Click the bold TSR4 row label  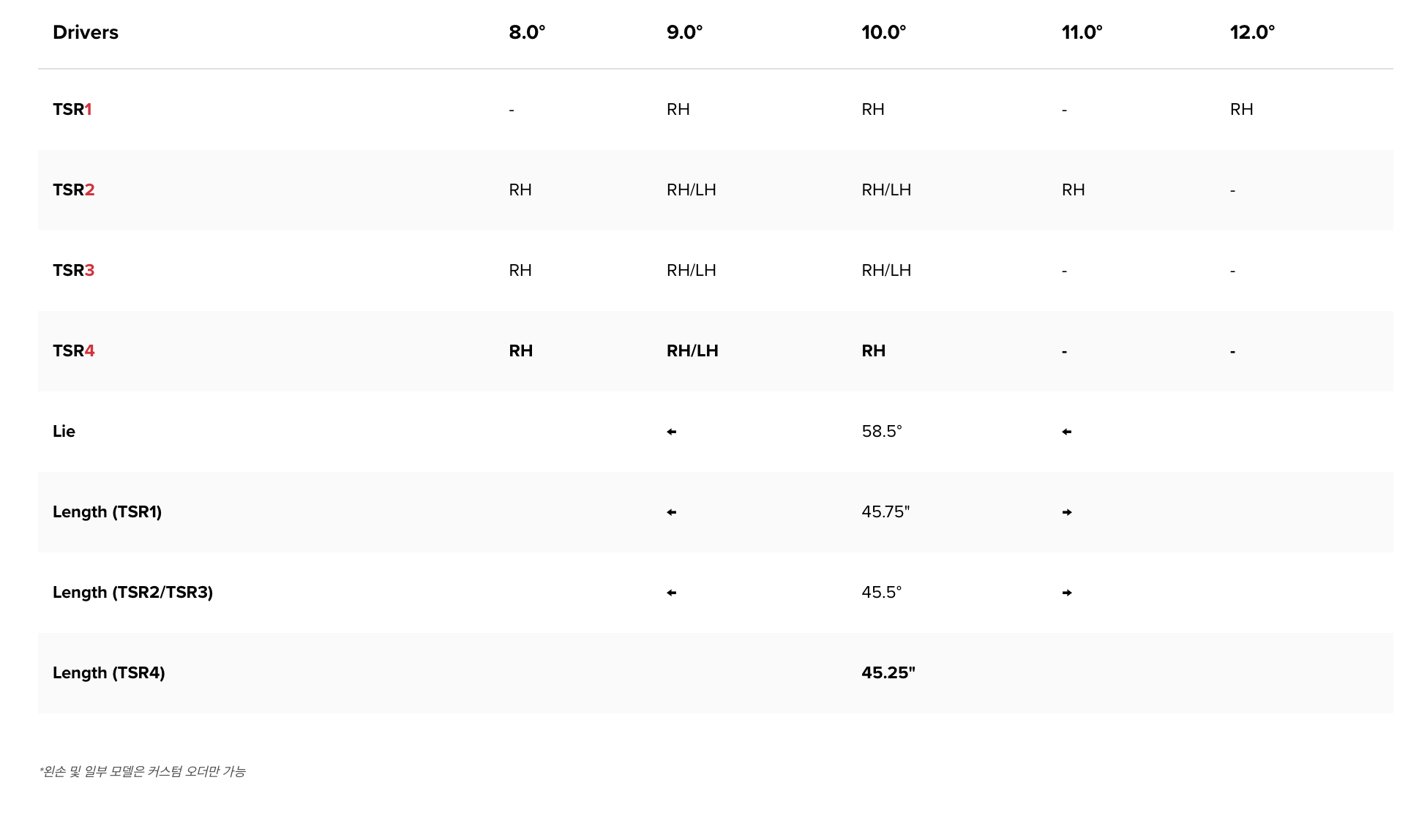[x=73, y=350]
